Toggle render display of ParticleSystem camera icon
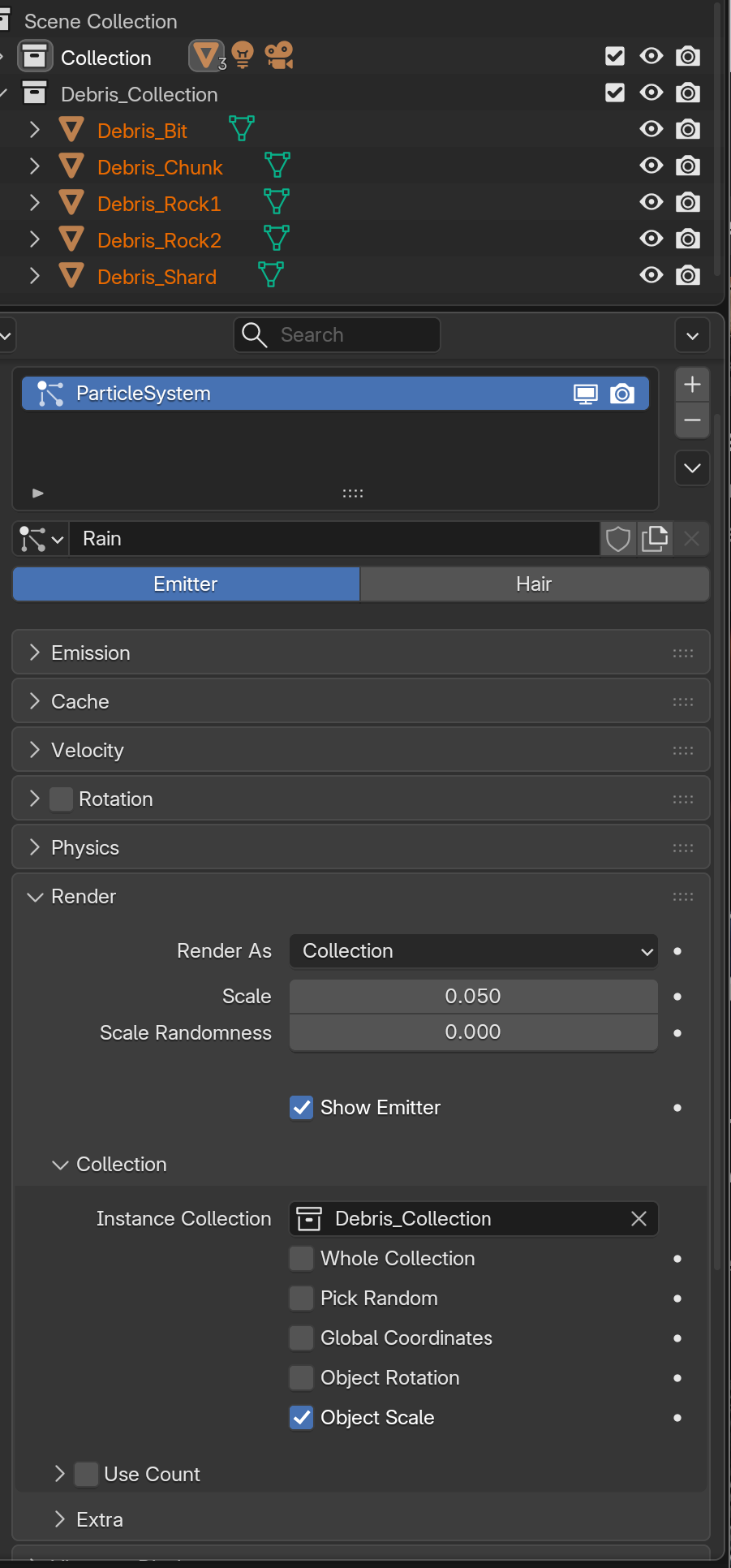Screen dimensions: 731x1568 coord(622,394)
